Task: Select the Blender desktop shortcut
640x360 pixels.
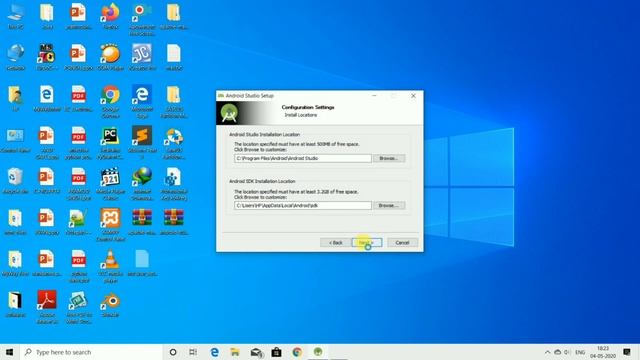Action: point(110,304)
